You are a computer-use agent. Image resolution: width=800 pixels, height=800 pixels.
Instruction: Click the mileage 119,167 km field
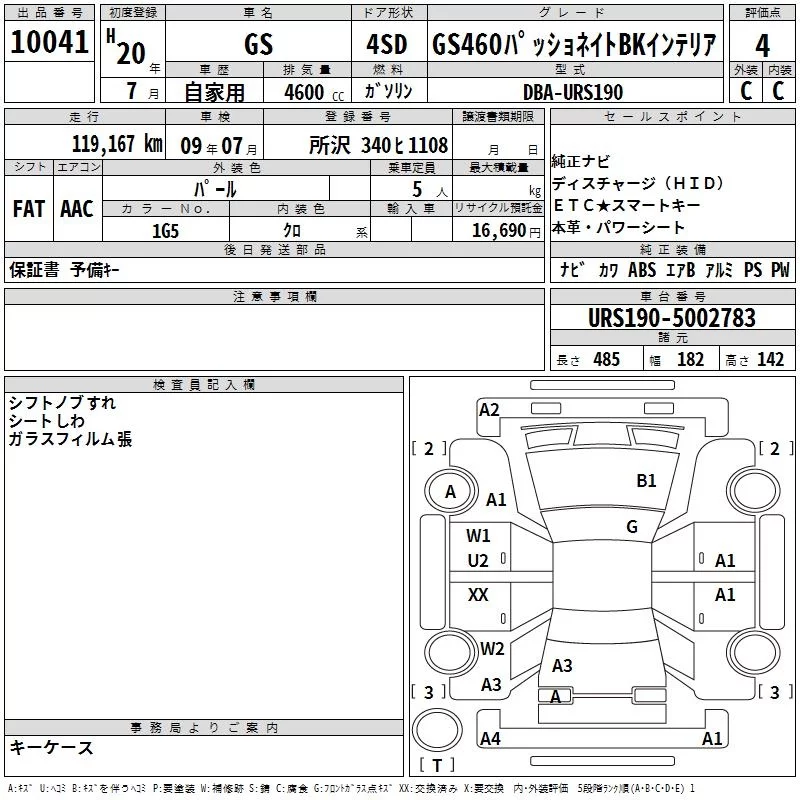85,143
